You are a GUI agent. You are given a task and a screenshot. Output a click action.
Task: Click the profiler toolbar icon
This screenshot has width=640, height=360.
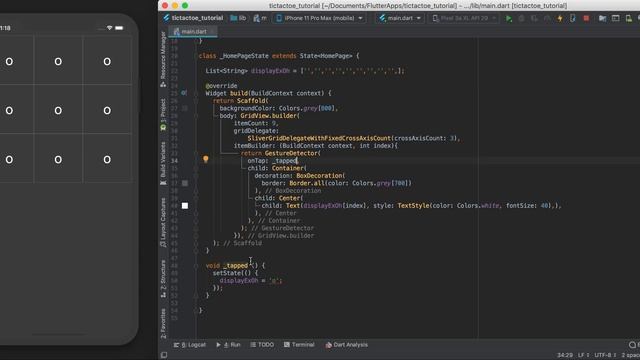547,18
